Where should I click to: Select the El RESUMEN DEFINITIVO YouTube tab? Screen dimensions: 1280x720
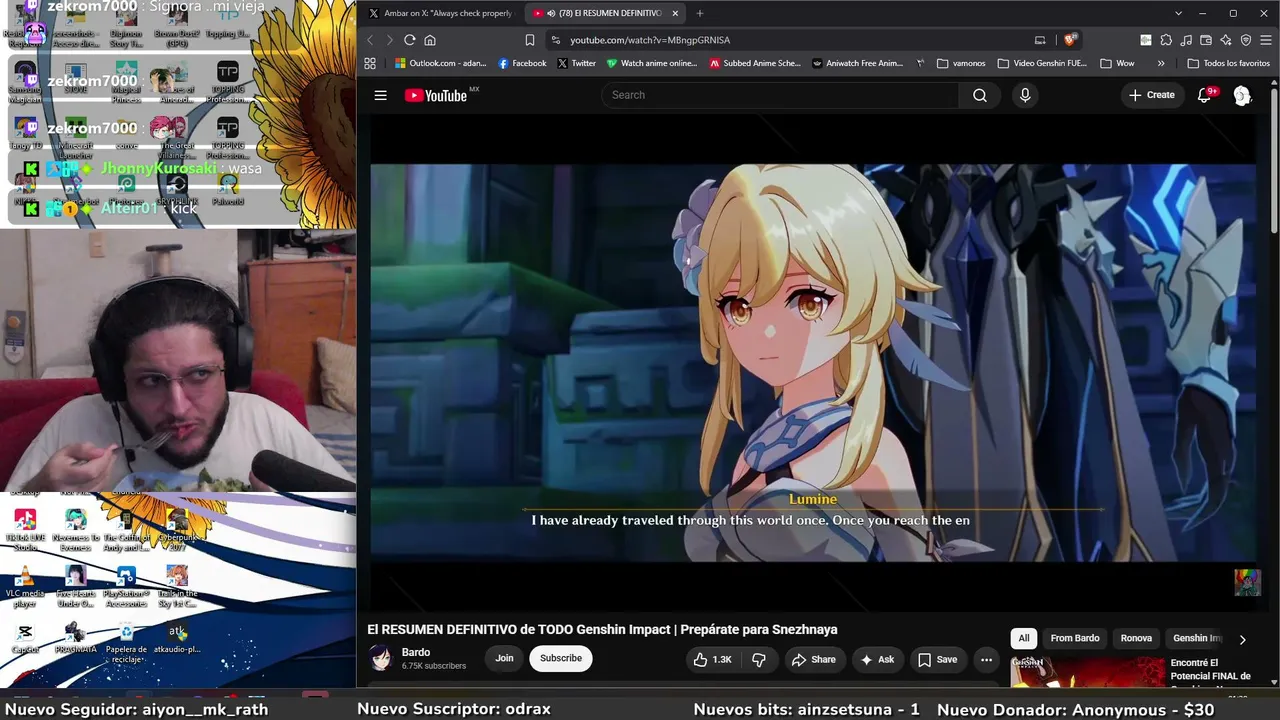603,13
